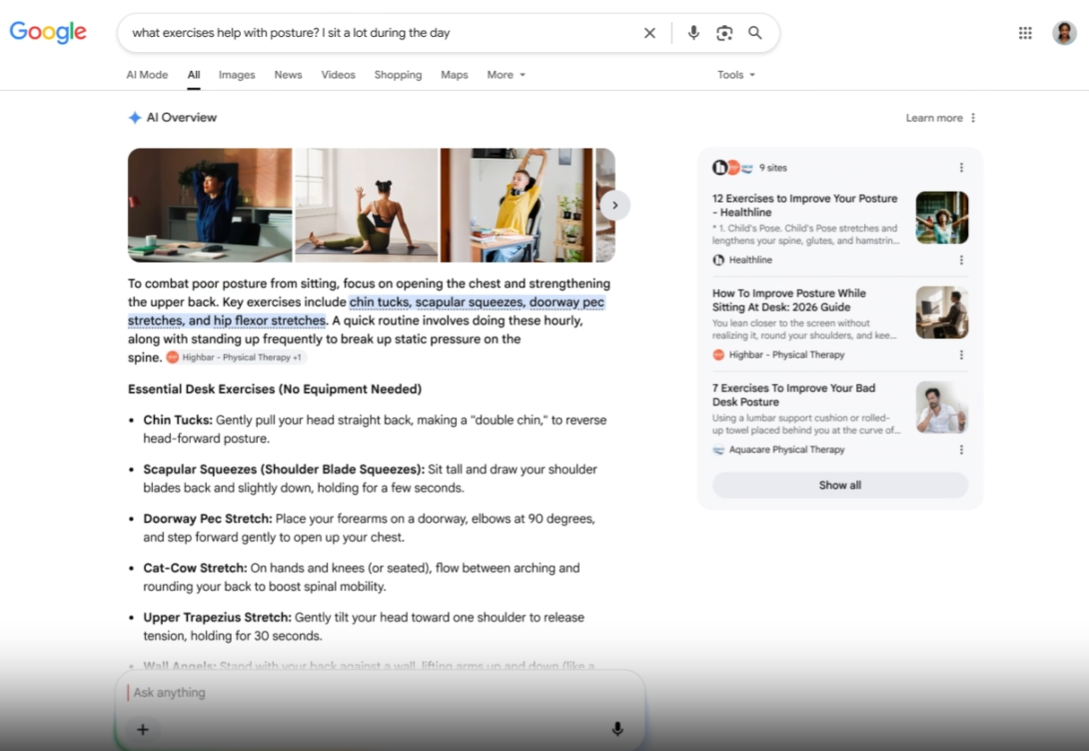Click the 'Chin Tucks:' bullet text
Image resolution: width=1089 pixels, height=751 pixels.
tap(178, 420)
